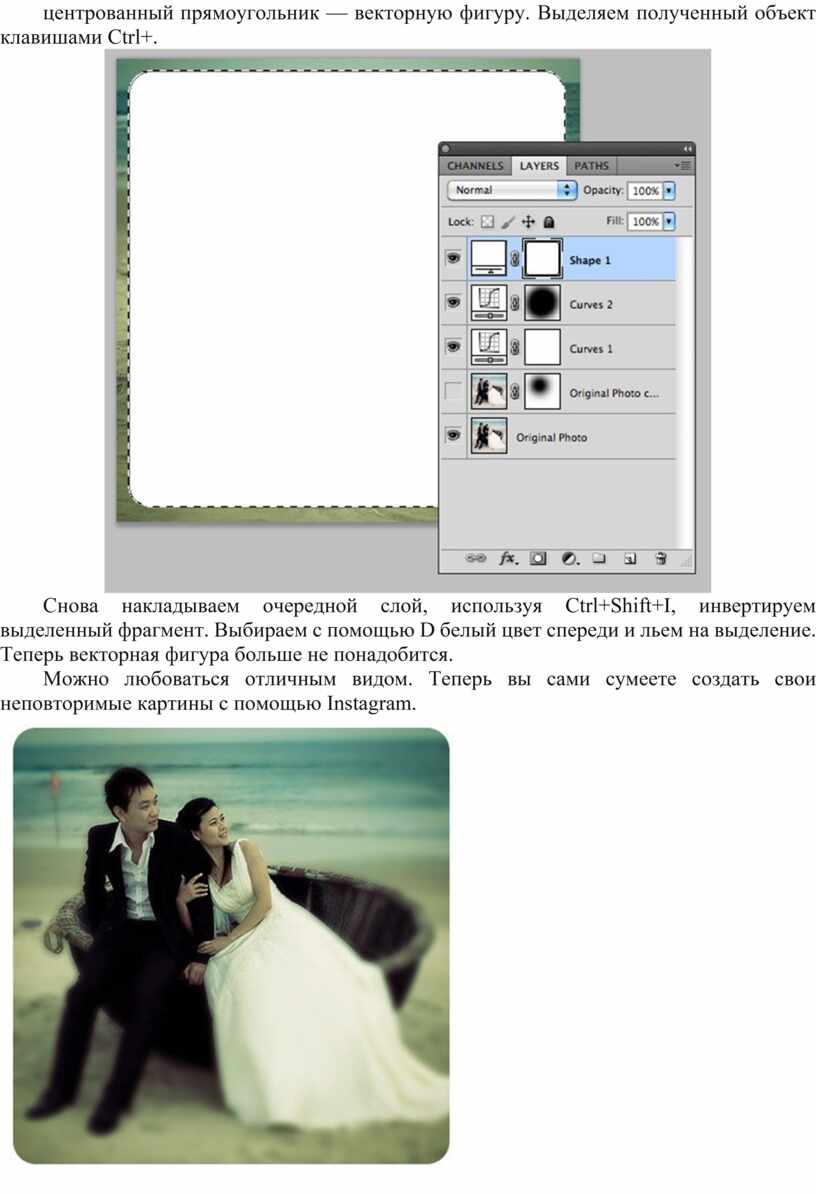Viewport: 816px width, 1194px height.
Task: Select the Layers tab
Action: click(539, 165)
